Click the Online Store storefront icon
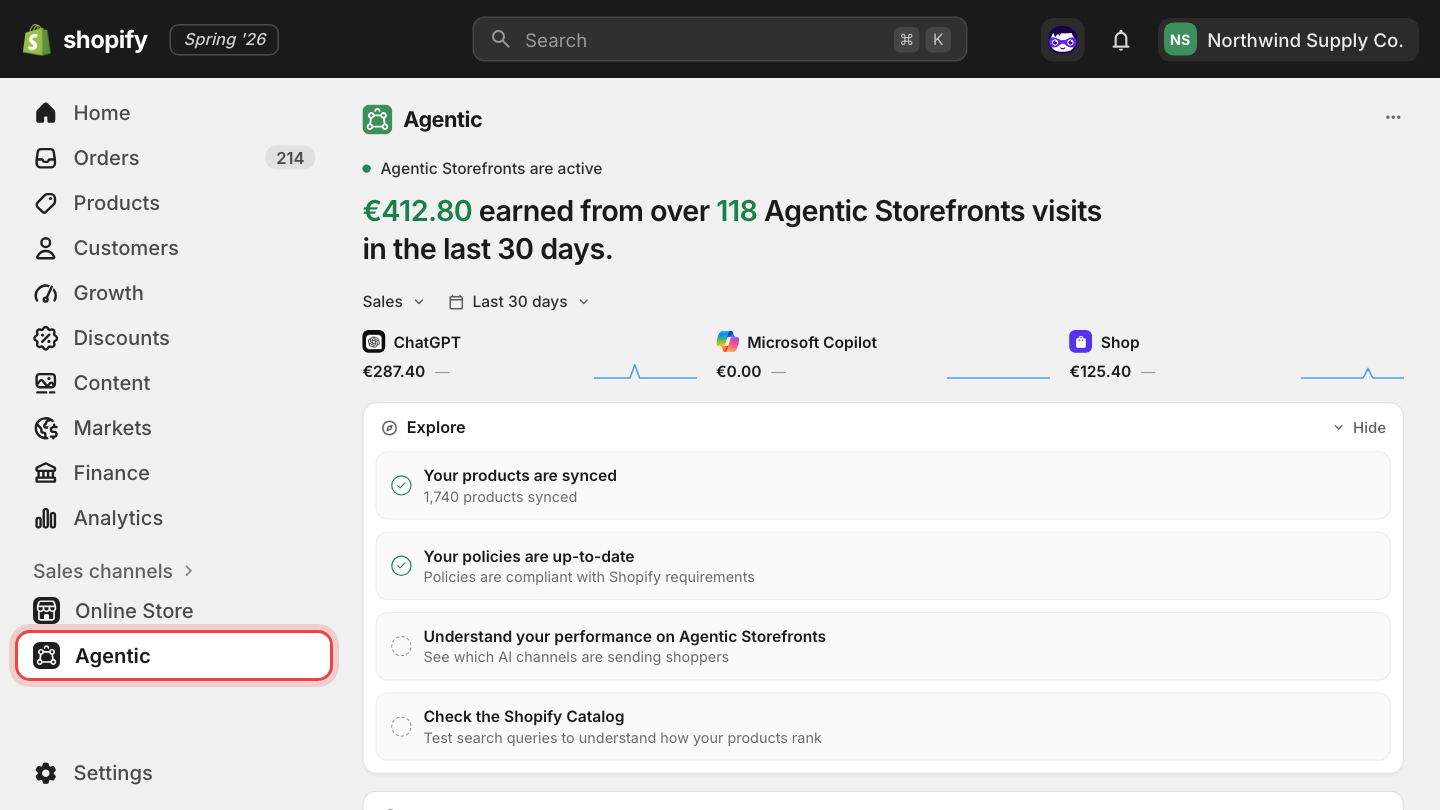 pyautogui.click(x=46, y=611)
